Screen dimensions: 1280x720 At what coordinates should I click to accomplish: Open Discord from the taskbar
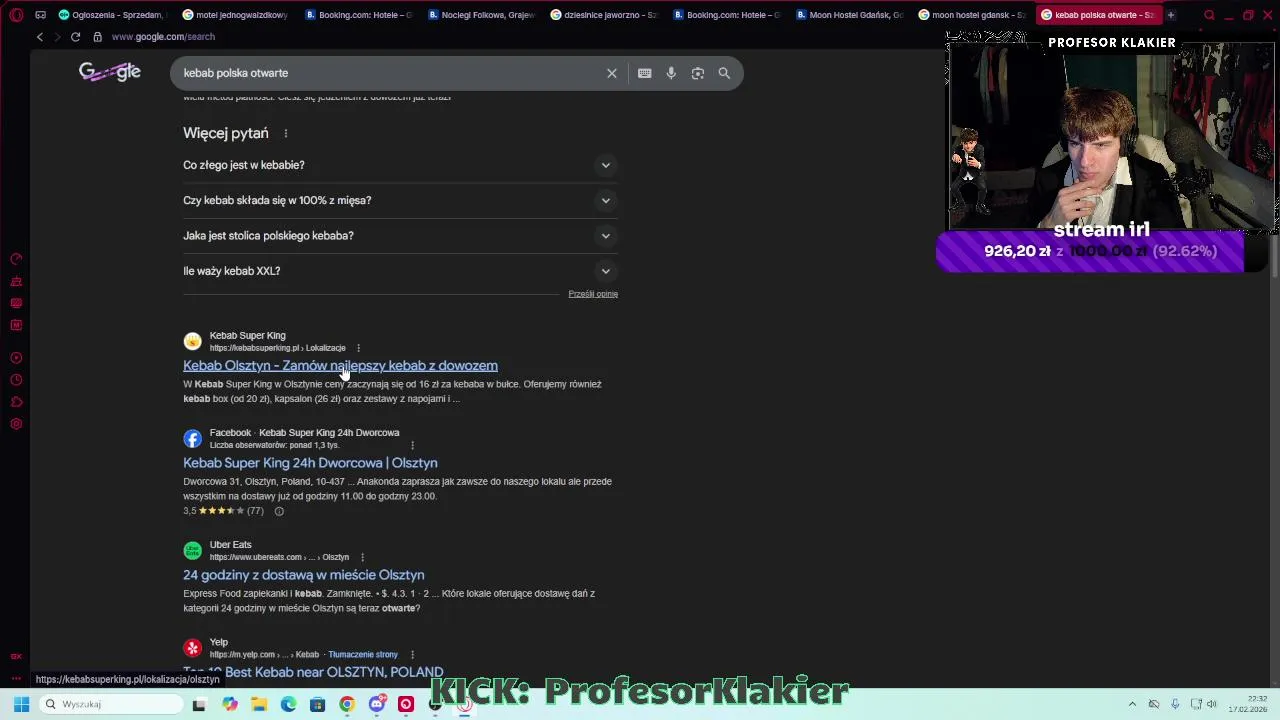(377, 704)
